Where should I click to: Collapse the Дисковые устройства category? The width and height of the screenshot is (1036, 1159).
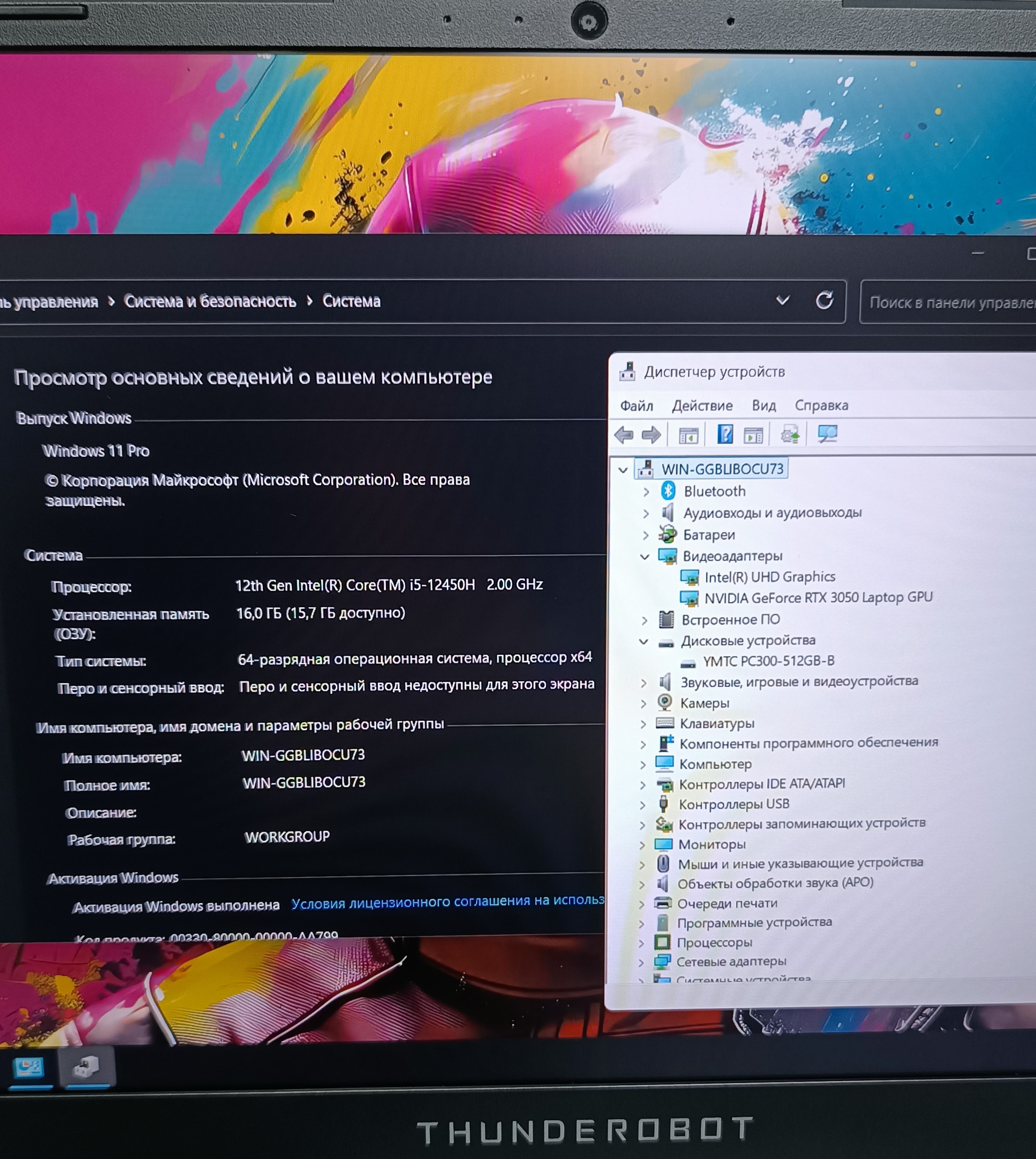pos(643,642)
